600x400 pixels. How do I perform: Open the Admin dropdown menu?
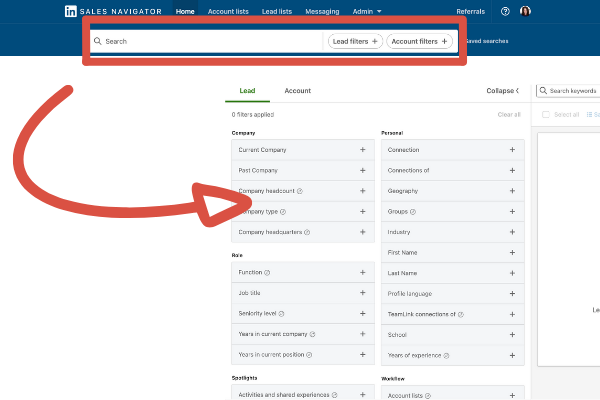coord(367,11)
